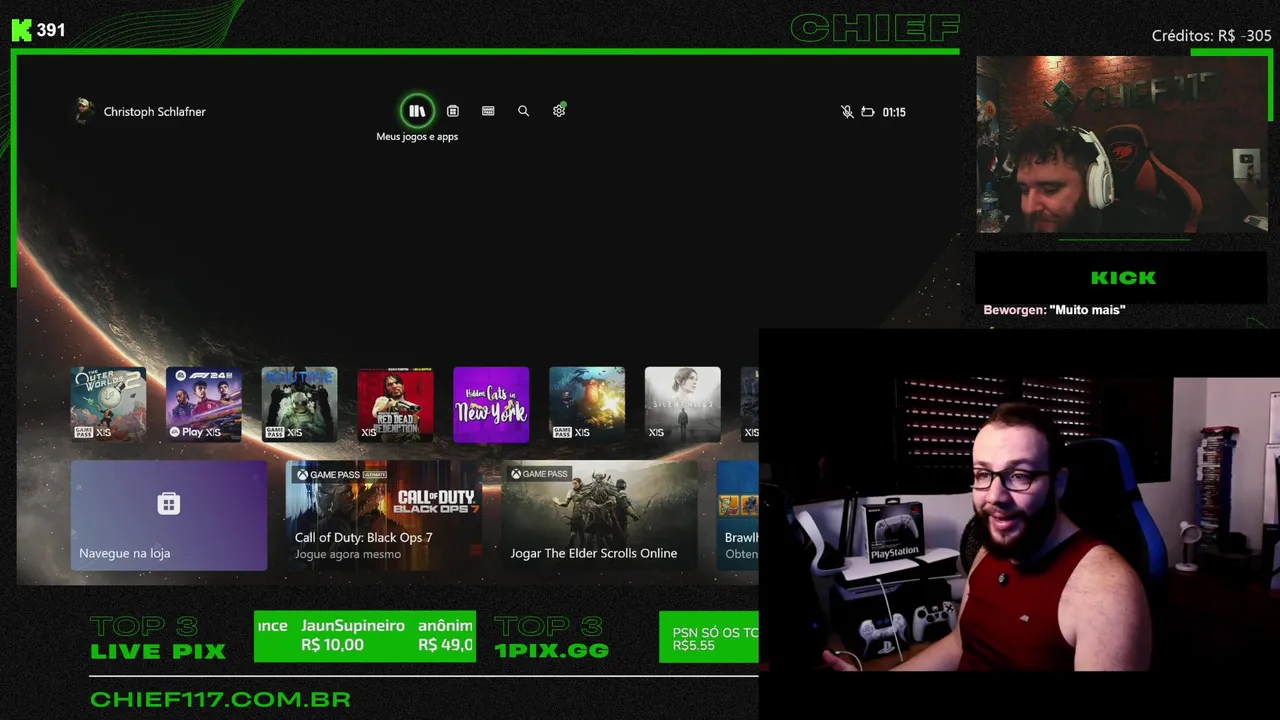
Task: Open Meus jogos e apps library icon
Action: point(417,111)
